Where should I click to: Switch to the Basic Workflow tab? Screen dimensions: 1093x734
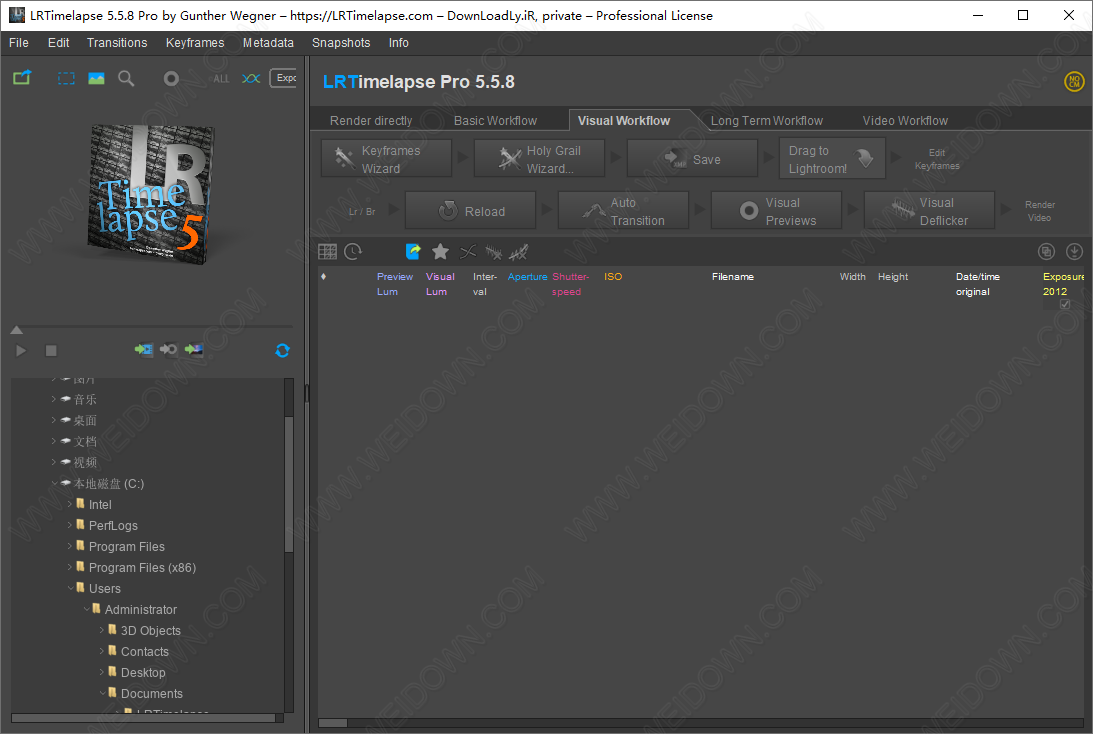pos(495,120)
